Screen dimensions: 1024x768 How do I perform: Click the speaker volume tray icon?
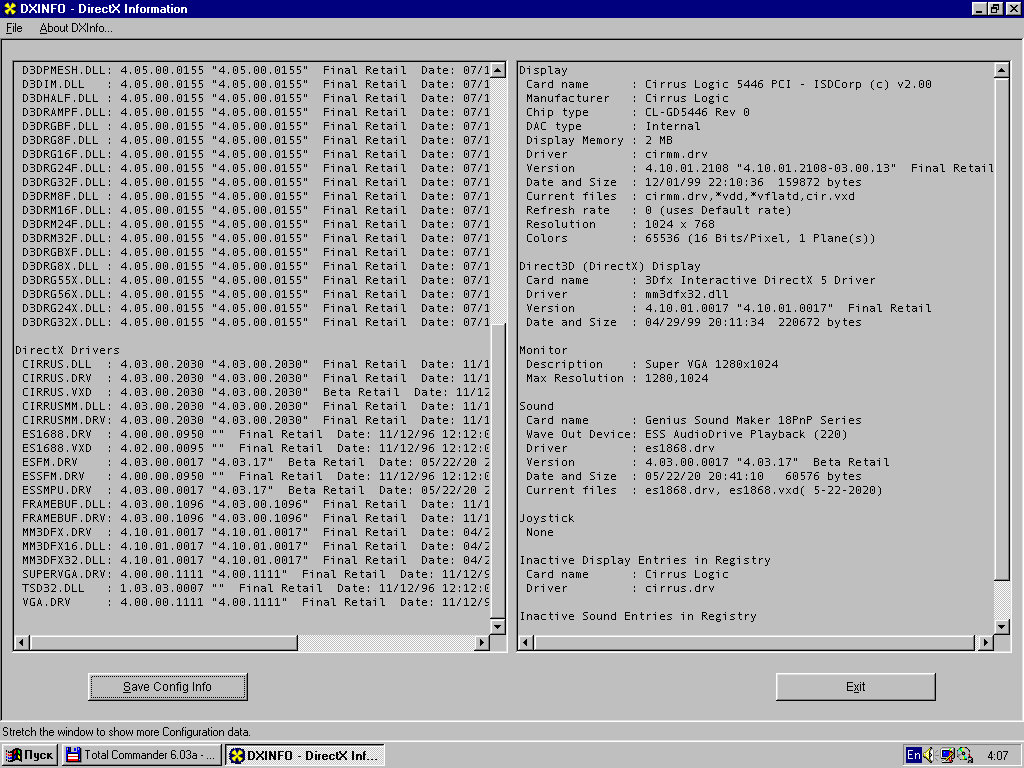(x=929, y=755)
